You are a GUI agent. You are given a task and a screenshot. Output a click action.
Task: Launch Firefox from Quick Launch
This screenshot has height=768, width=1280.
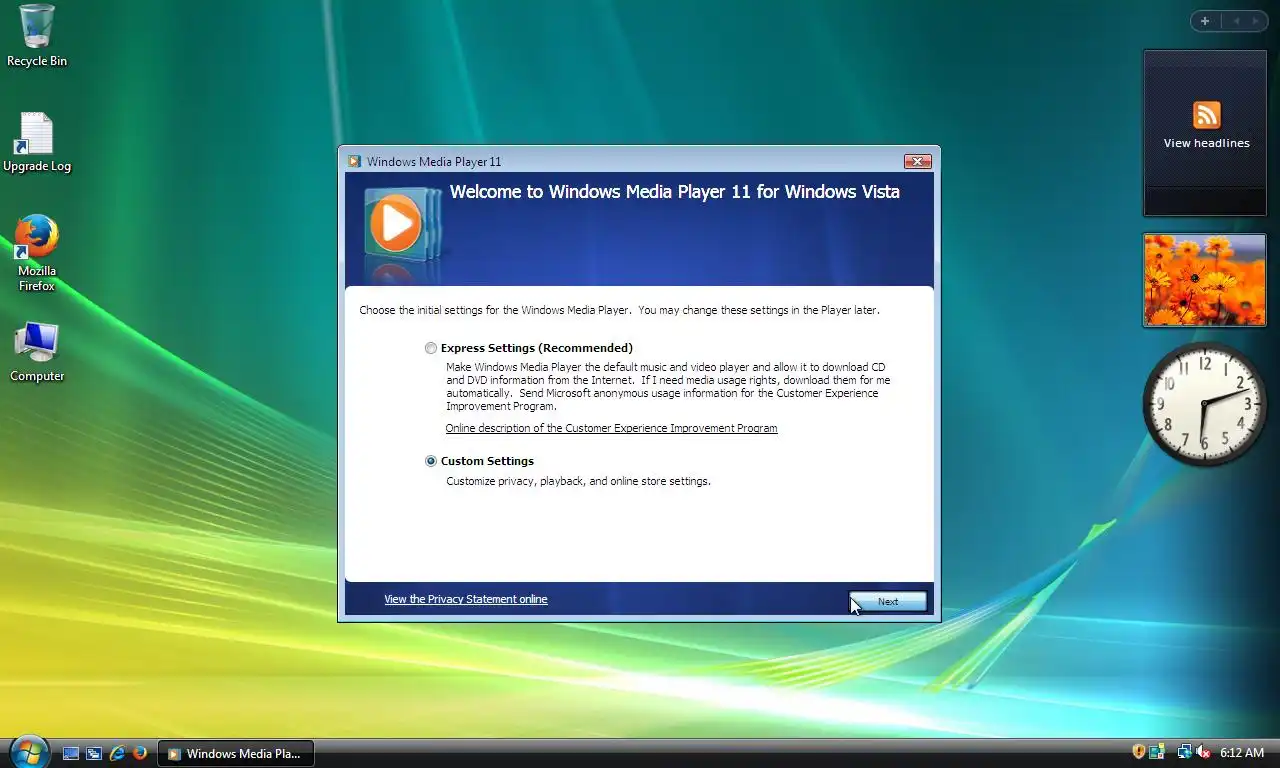[x=140, y=753]
